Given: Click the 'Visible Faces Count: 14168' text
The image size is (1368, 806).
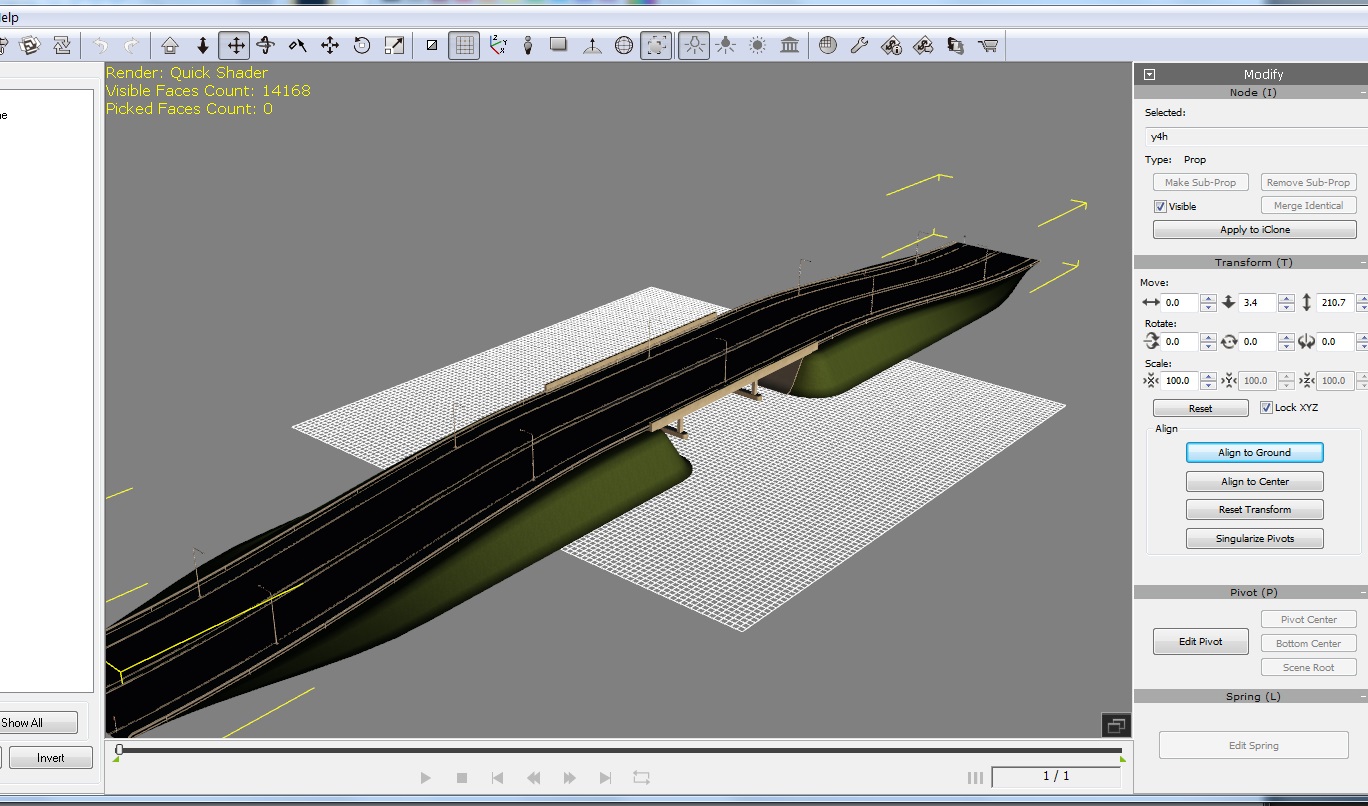Looking at the screenshot, I should click(208, 91).
